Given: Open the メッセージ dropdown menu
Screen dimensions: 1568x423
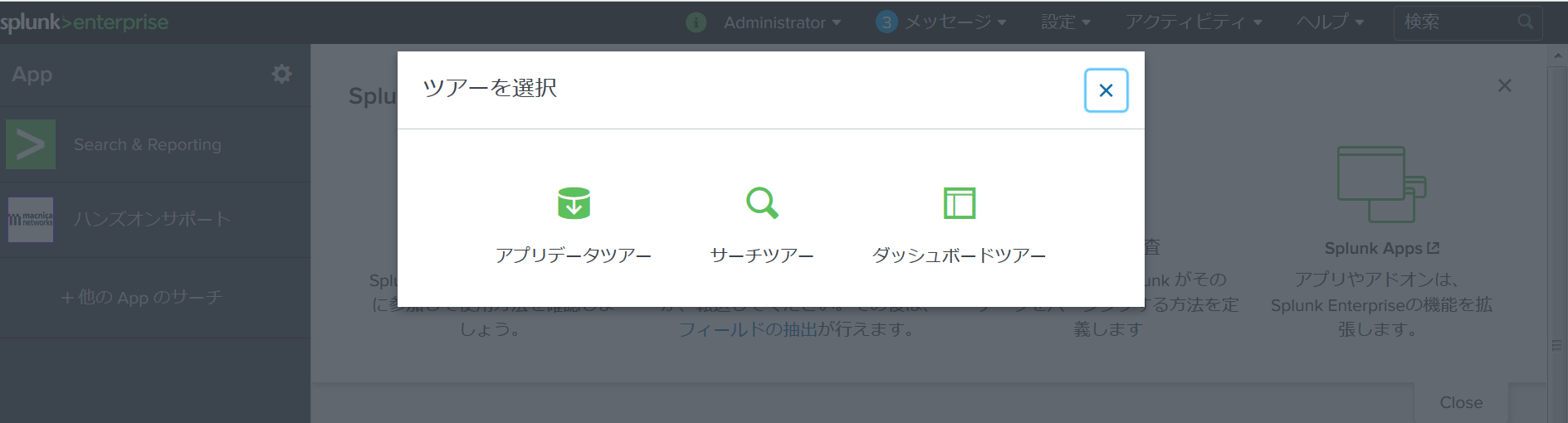Looking at the screenshot, I should 955,22.
